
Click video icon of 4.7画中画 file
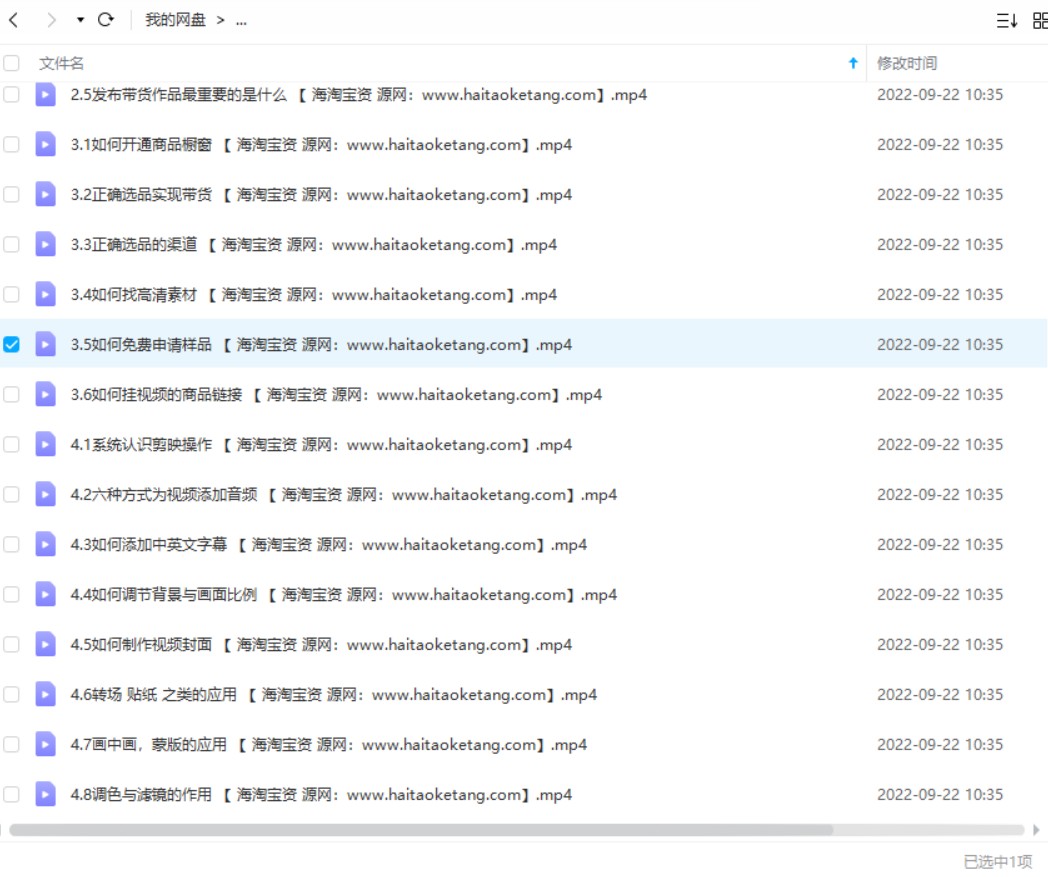tap(45, 745)
